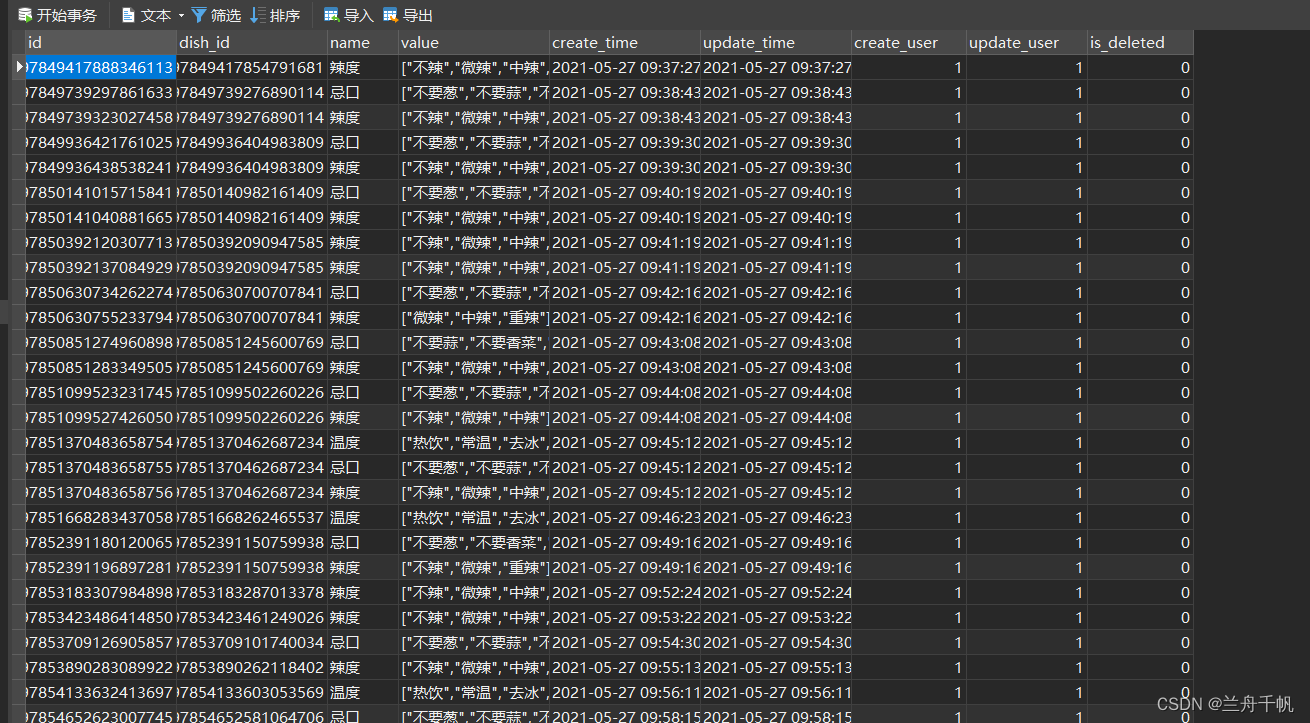Select id cell 7850630734262274
This screenshot has width=1310, height=723.
(101, 292)
